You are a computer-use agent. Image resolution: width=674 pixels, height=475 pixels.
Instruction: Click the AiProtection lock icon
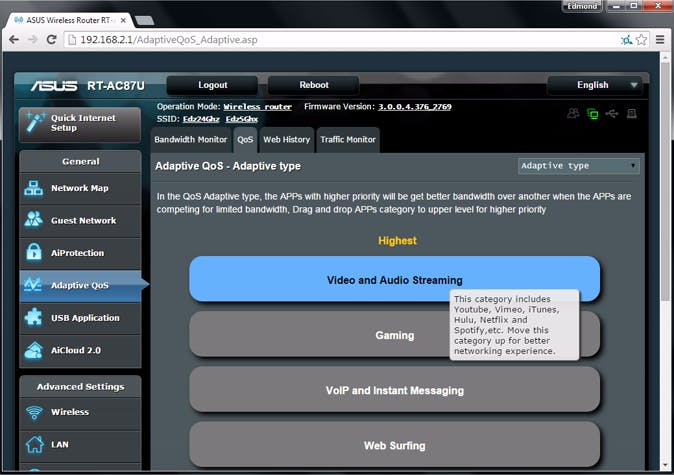[x=34, y=252]
